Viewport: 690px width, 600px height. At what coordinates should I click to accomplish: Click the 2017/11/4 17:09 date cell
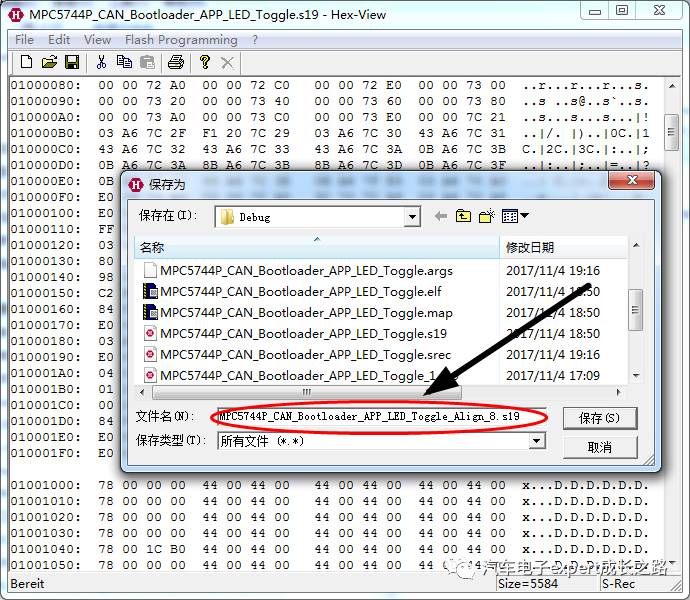tap(553, 375)
